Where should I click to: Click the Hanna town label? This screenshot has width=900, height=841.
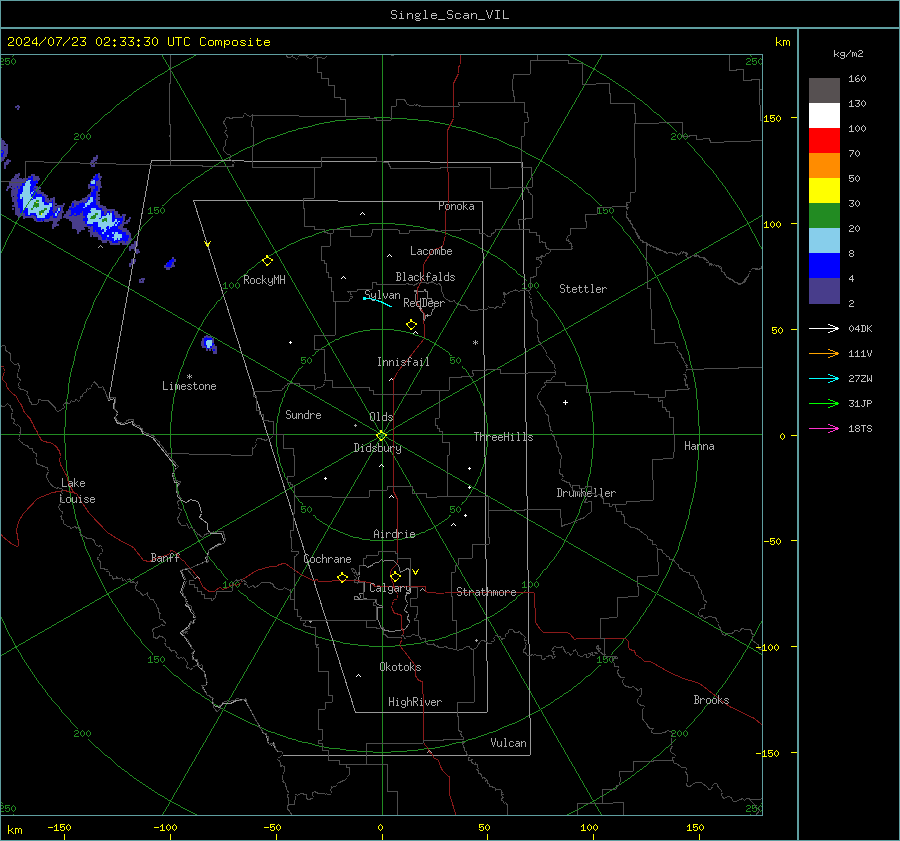[x=699, y=446]
